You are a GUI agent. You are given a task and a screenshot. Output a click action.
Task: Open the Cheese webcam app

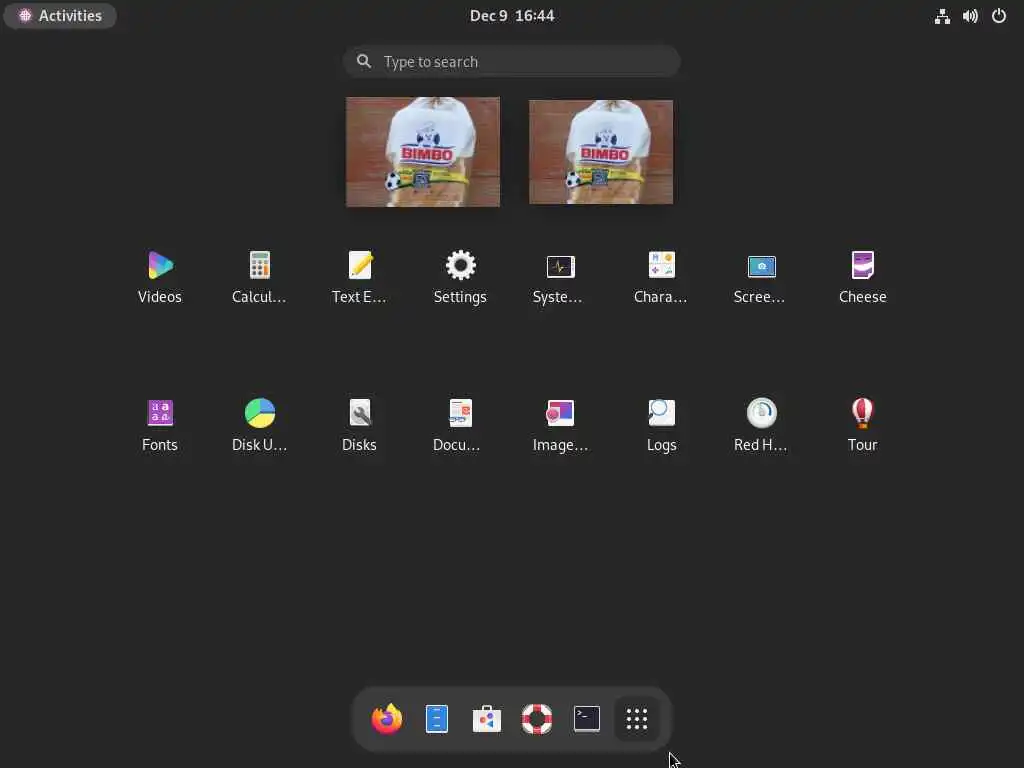(862, 277)
